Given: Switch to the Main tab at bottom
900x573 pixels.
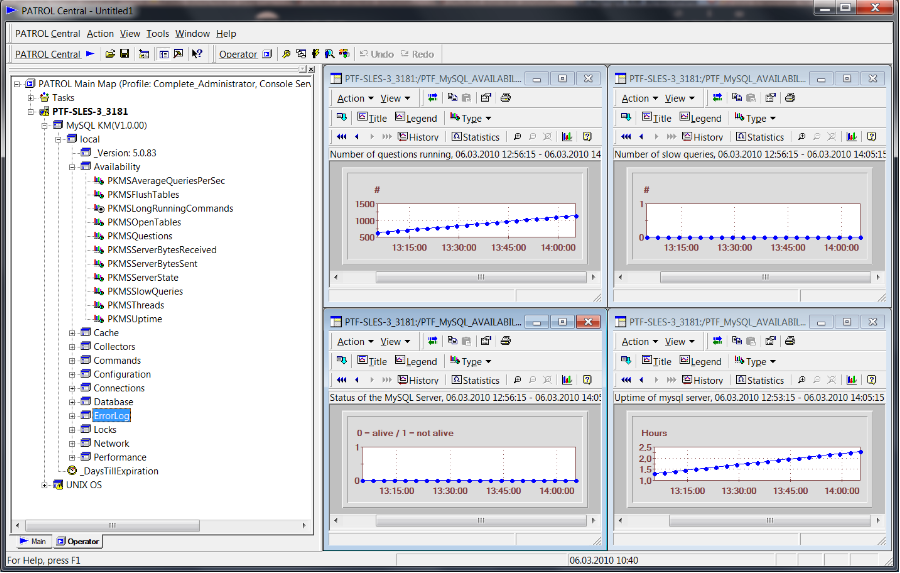Looking at the screenshot, I should point(32,541).
